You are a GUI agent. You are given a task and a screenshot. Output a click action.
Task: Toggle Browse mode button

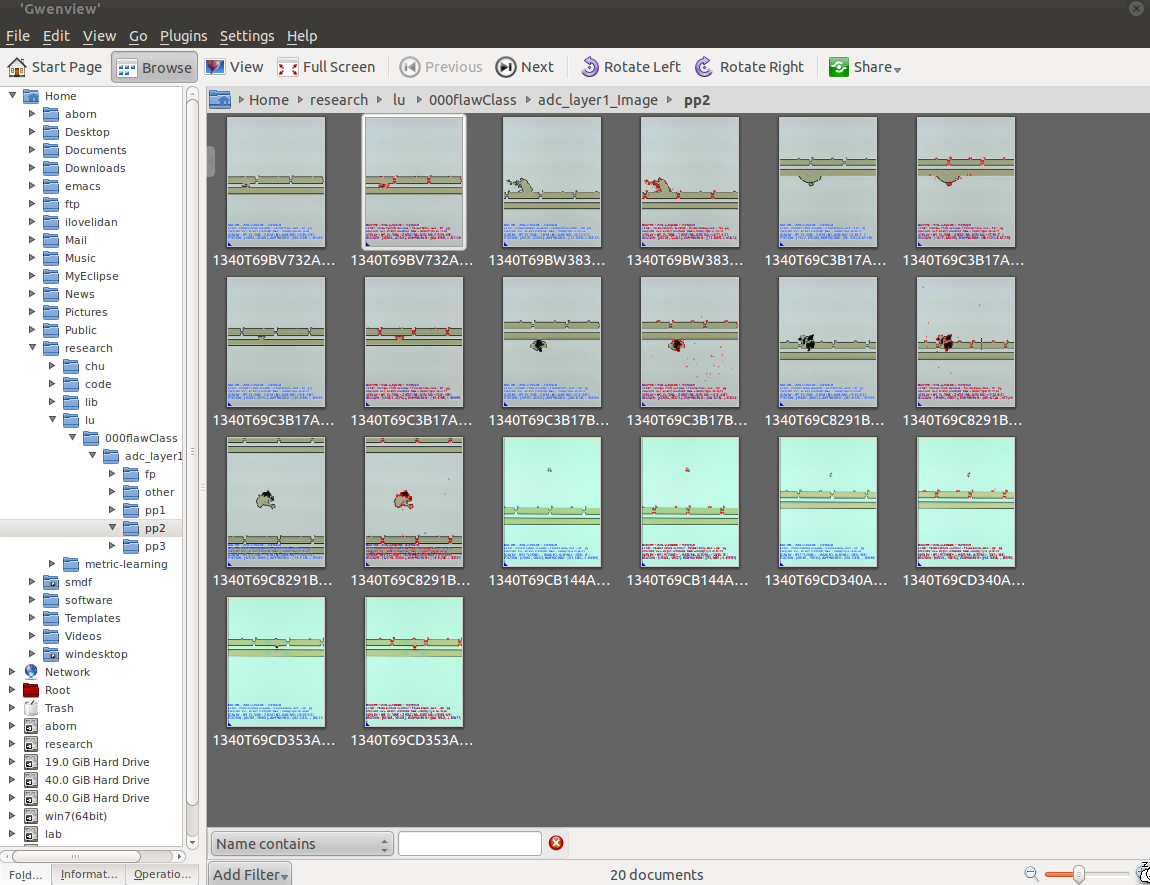point(154,67)
